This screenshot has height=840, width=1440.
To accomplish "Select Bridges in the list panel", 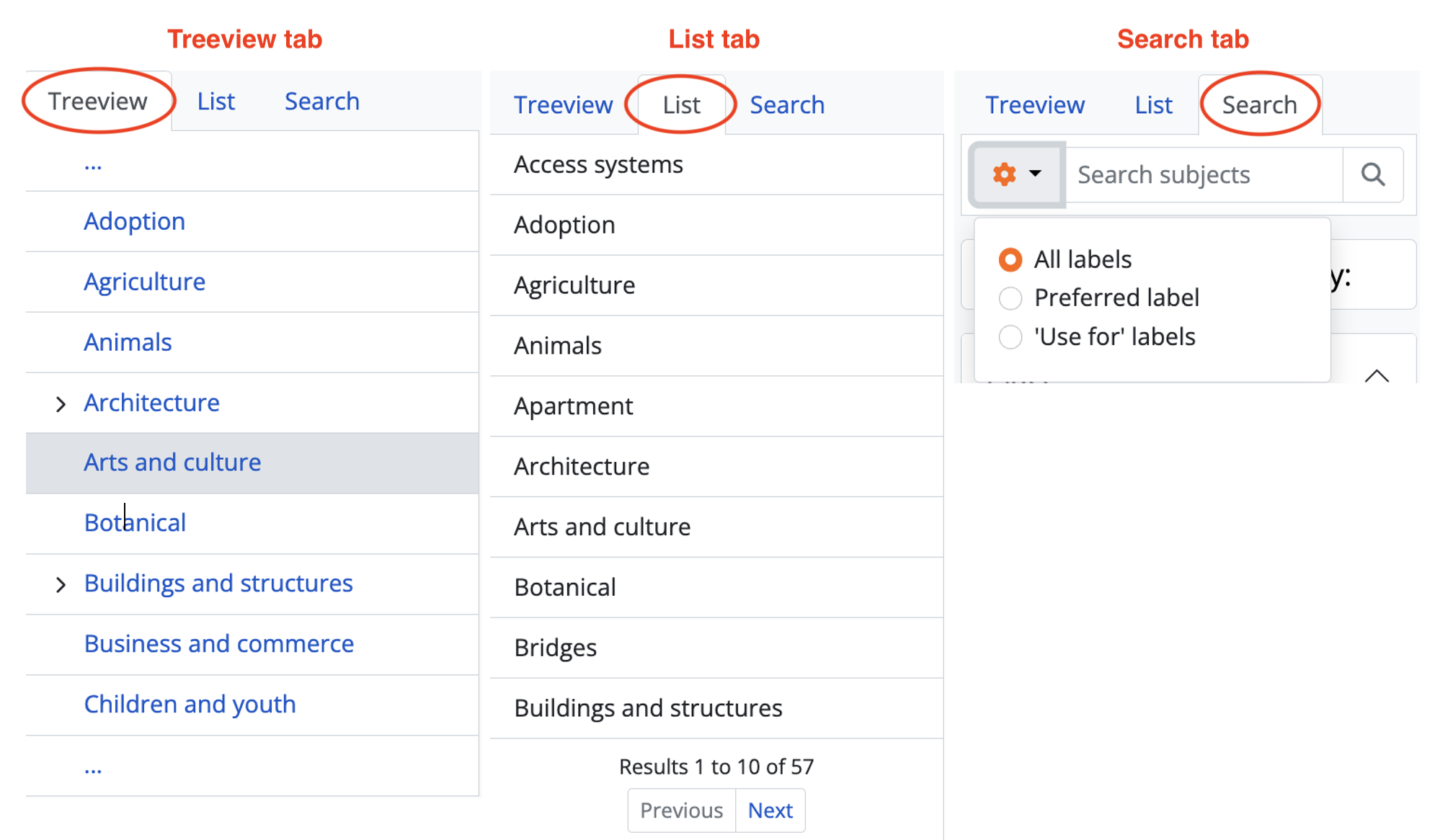I will [556, 648].
